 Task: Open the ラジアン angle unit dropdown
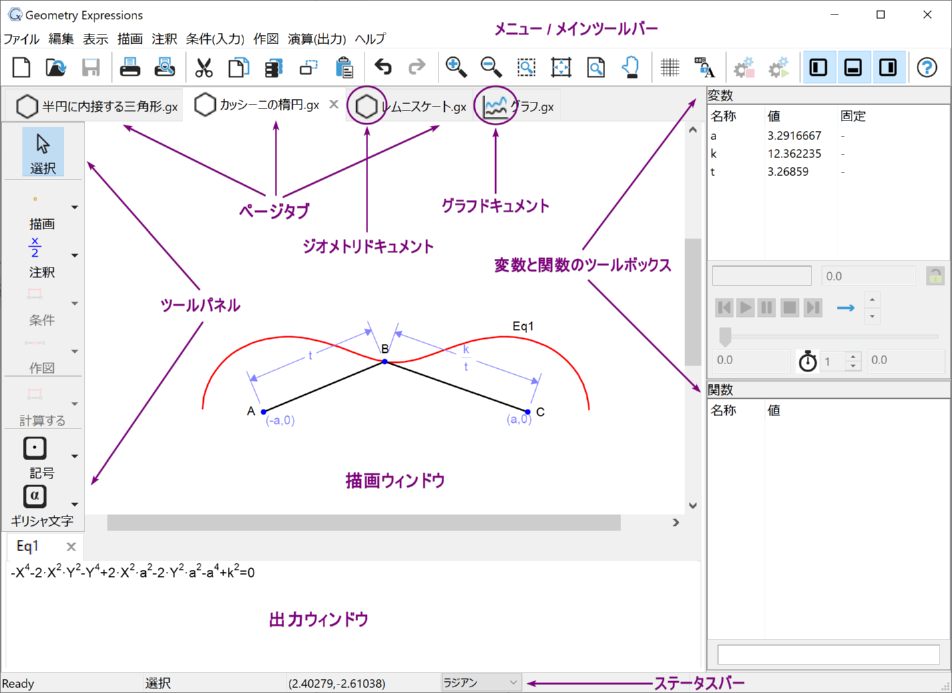coord(481,683)
